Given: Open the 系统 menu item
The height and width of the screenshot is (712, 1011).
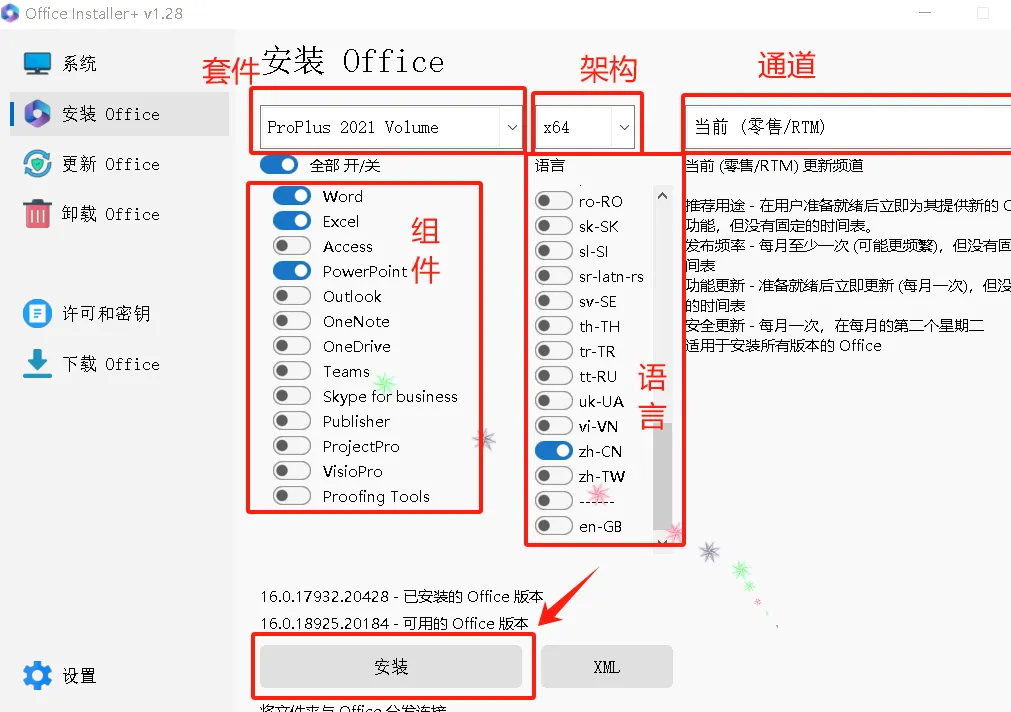Looking at the screenshot, I should pyautogui.click(x=119, y=63).
